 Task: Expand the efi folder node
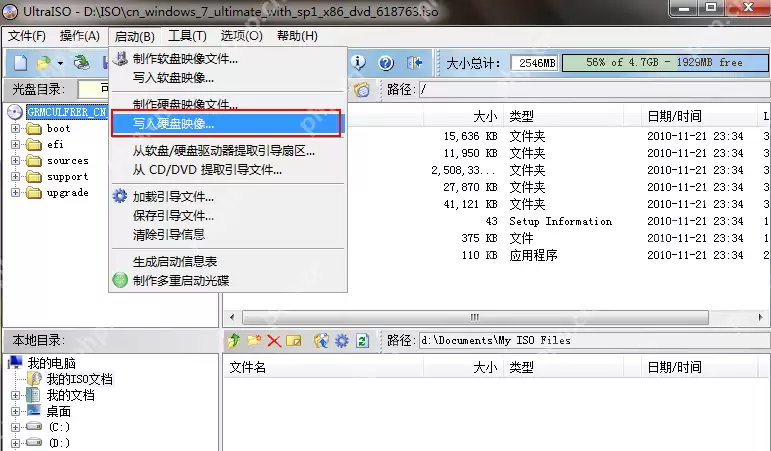click(15, 145)
